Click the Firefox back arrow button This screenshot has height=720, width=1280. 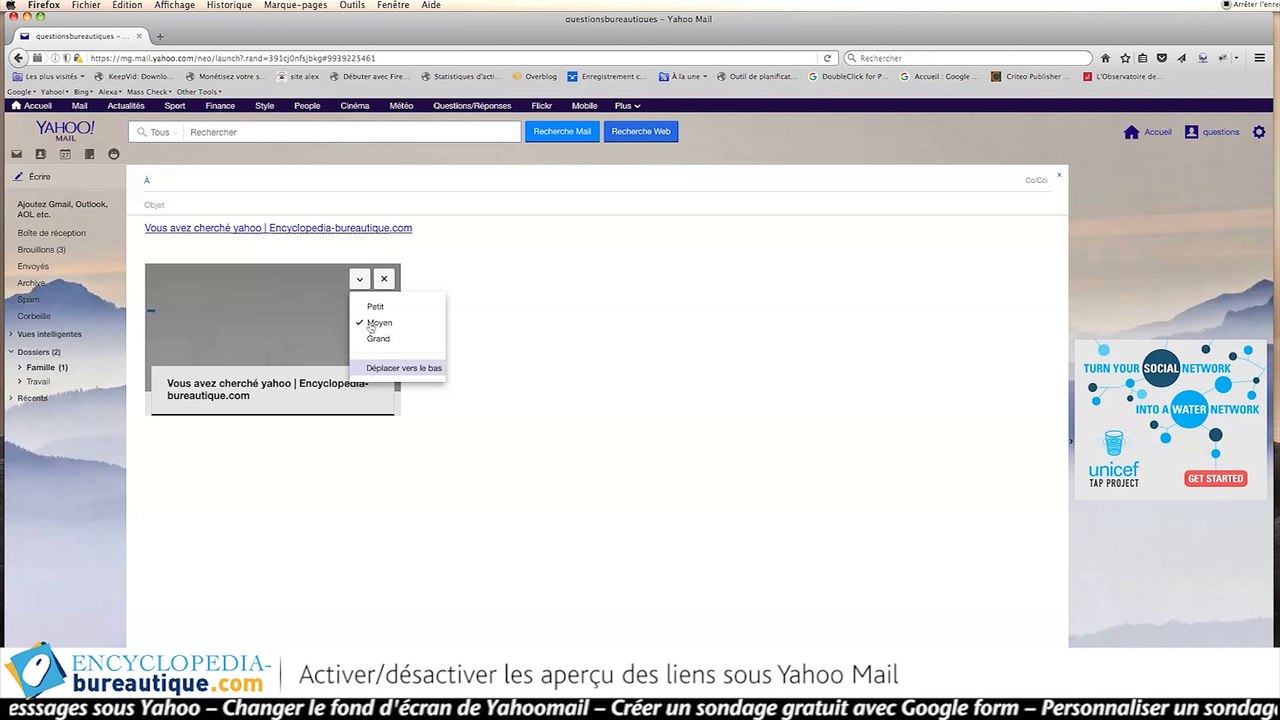point(18,58)
